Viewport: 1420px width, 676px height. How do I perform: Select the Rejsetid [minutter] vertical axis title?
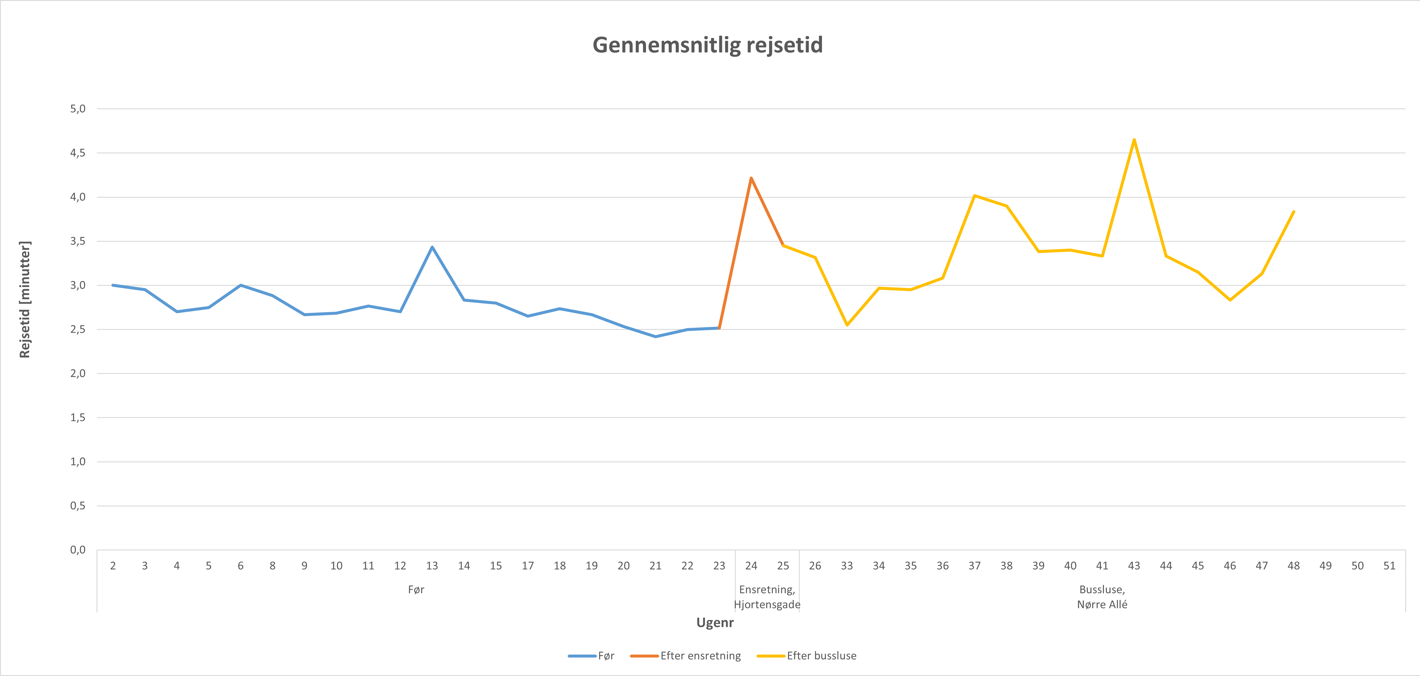pos(26,300)
